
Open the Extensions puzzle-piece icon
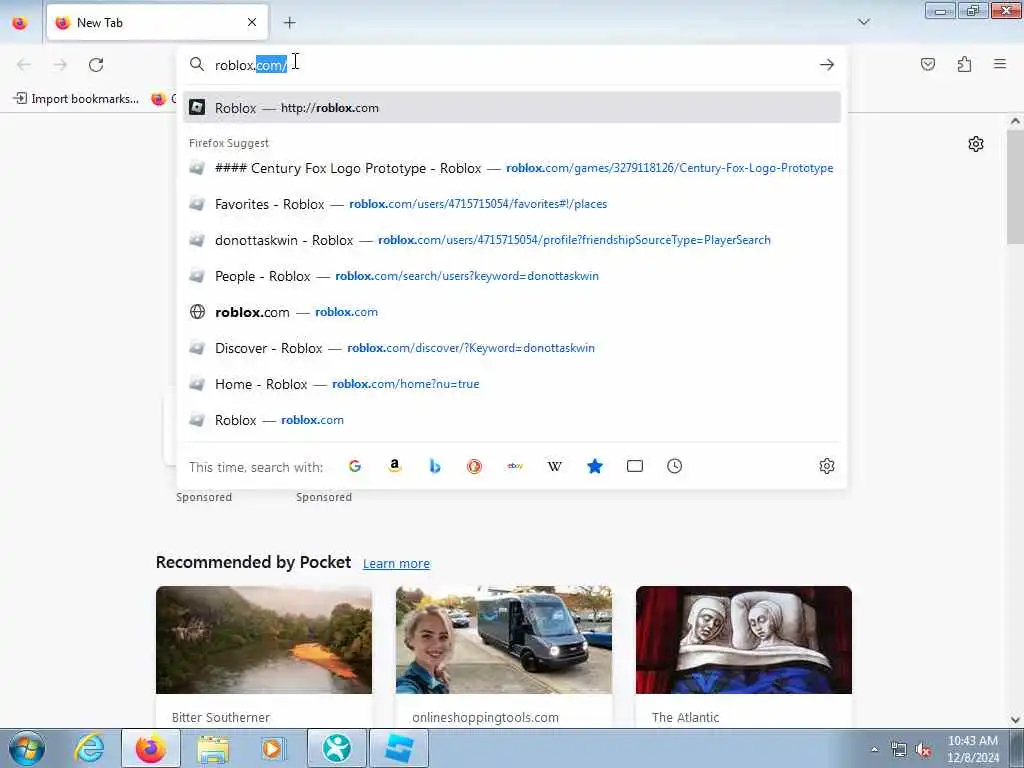[964, 64]
